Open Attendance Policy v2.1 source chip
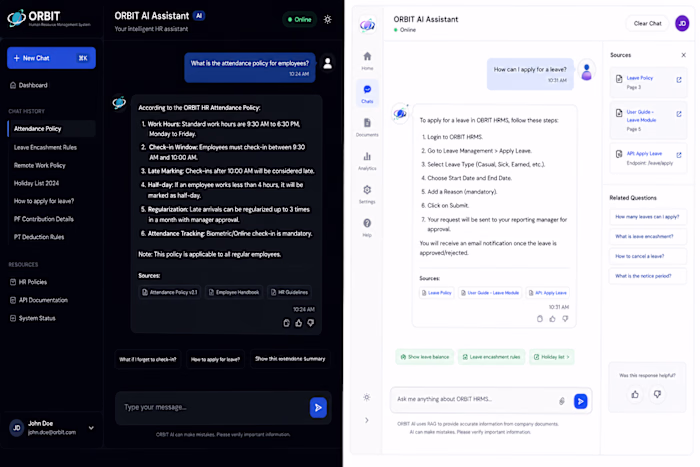 pyautogui.click(x=170, y=292)
